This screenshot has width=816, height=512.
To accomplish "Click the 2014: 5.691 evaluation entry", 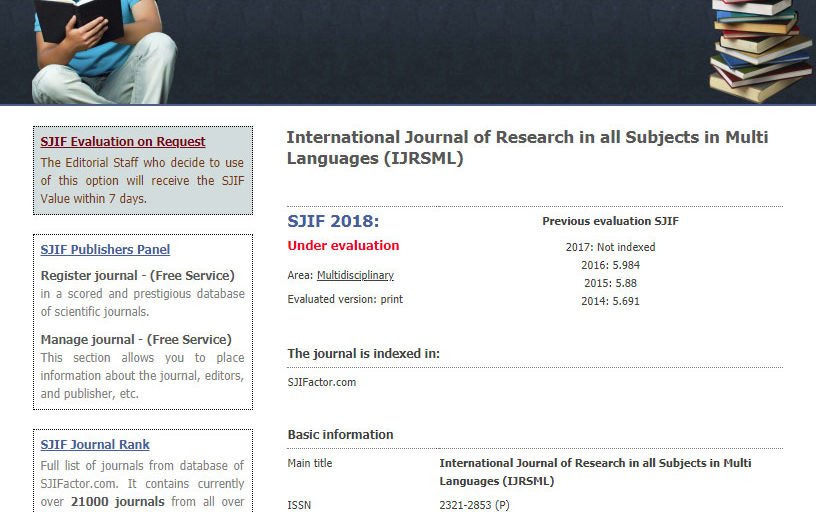I will coord(610,301).
